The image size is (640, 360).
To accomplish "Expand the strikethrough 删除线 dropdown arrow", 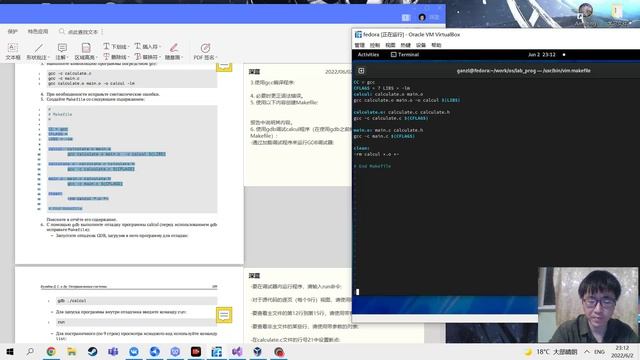I will (128, 57).
